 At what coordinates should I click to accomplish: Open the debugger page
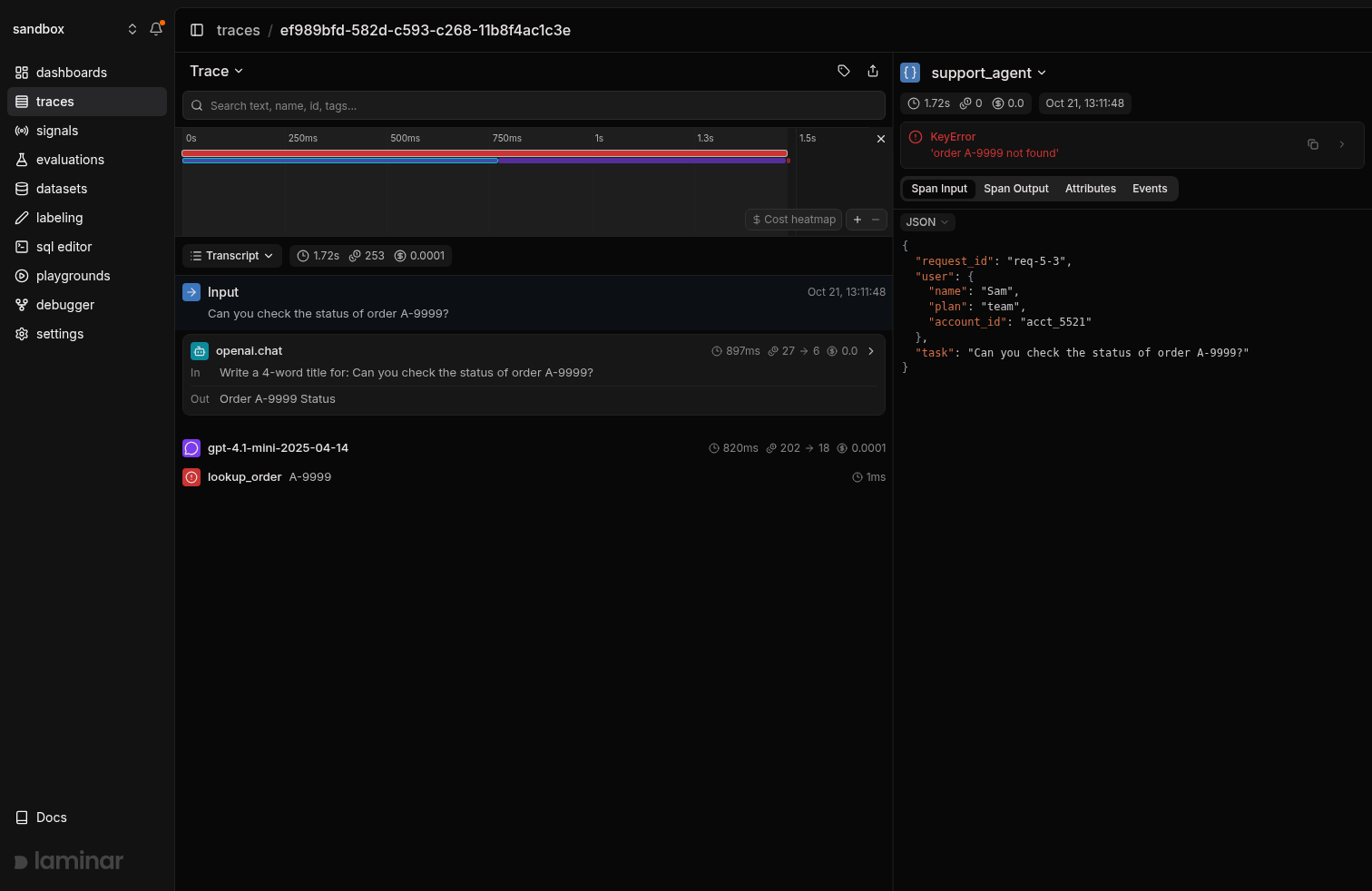click(x=87, y=305)
